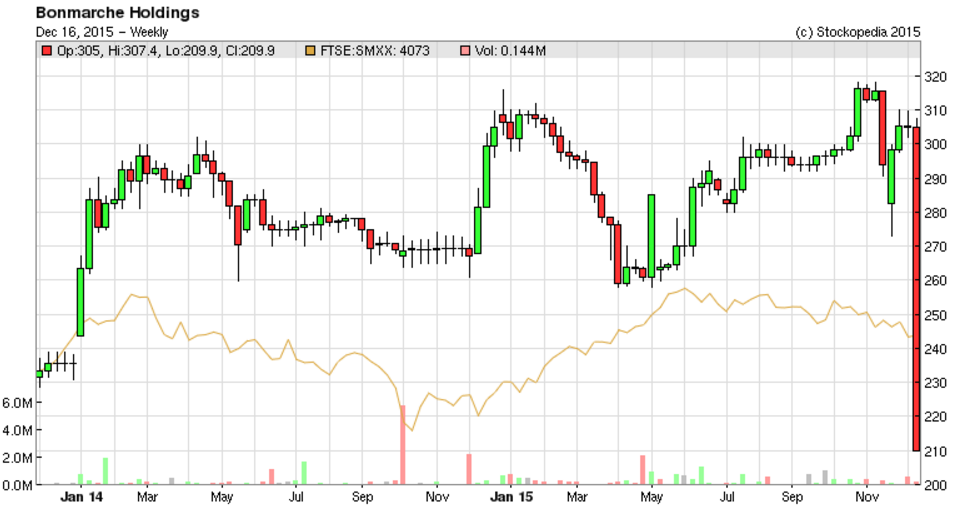
Task: Click the 'Jan 15' date axis label
Action: [x=511, y=497]
